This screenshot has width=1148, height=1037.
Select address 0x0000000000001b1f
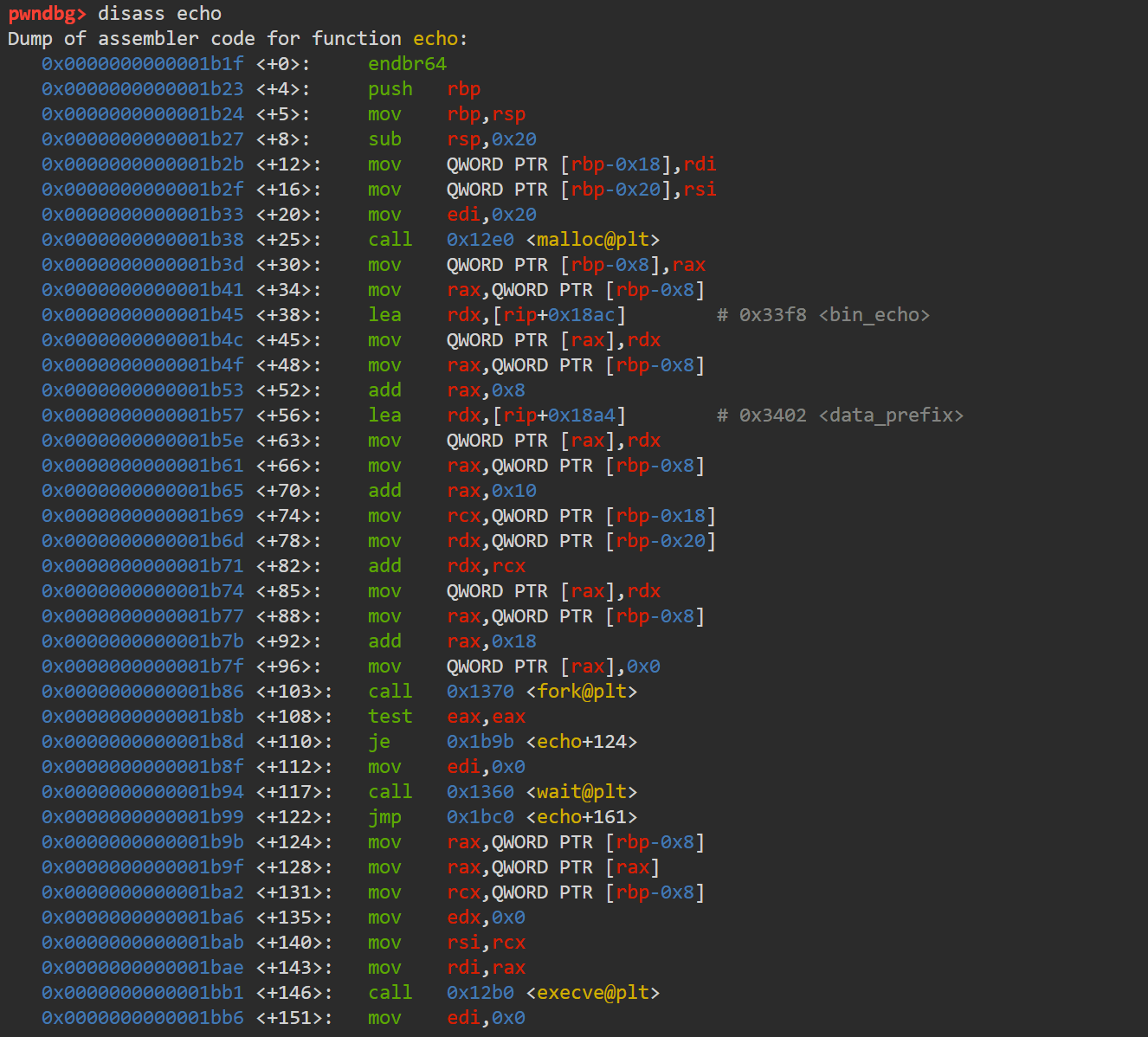[x=143, y=64]
